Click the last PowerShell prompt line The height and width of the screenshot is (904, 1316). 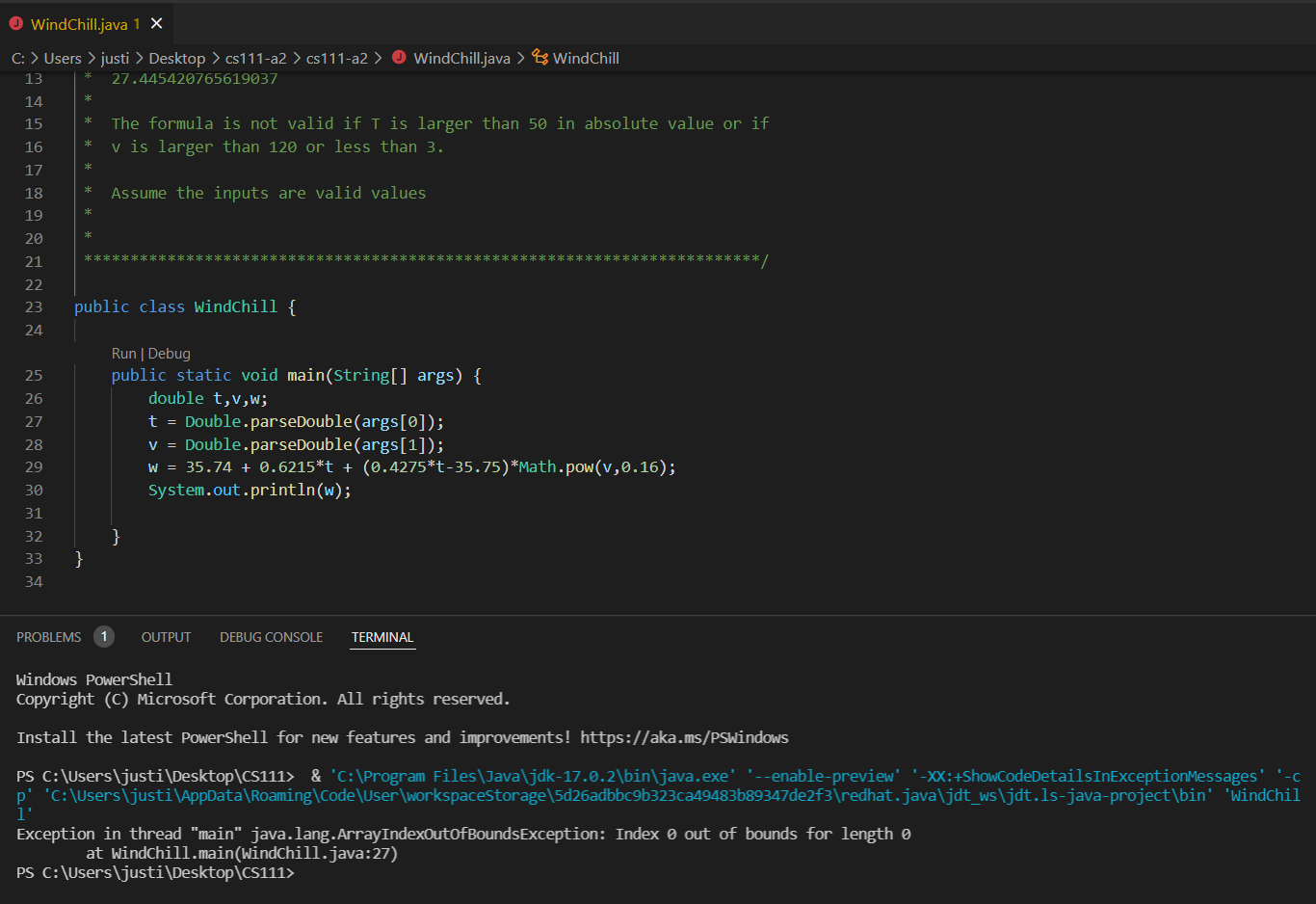coord(155,872)
